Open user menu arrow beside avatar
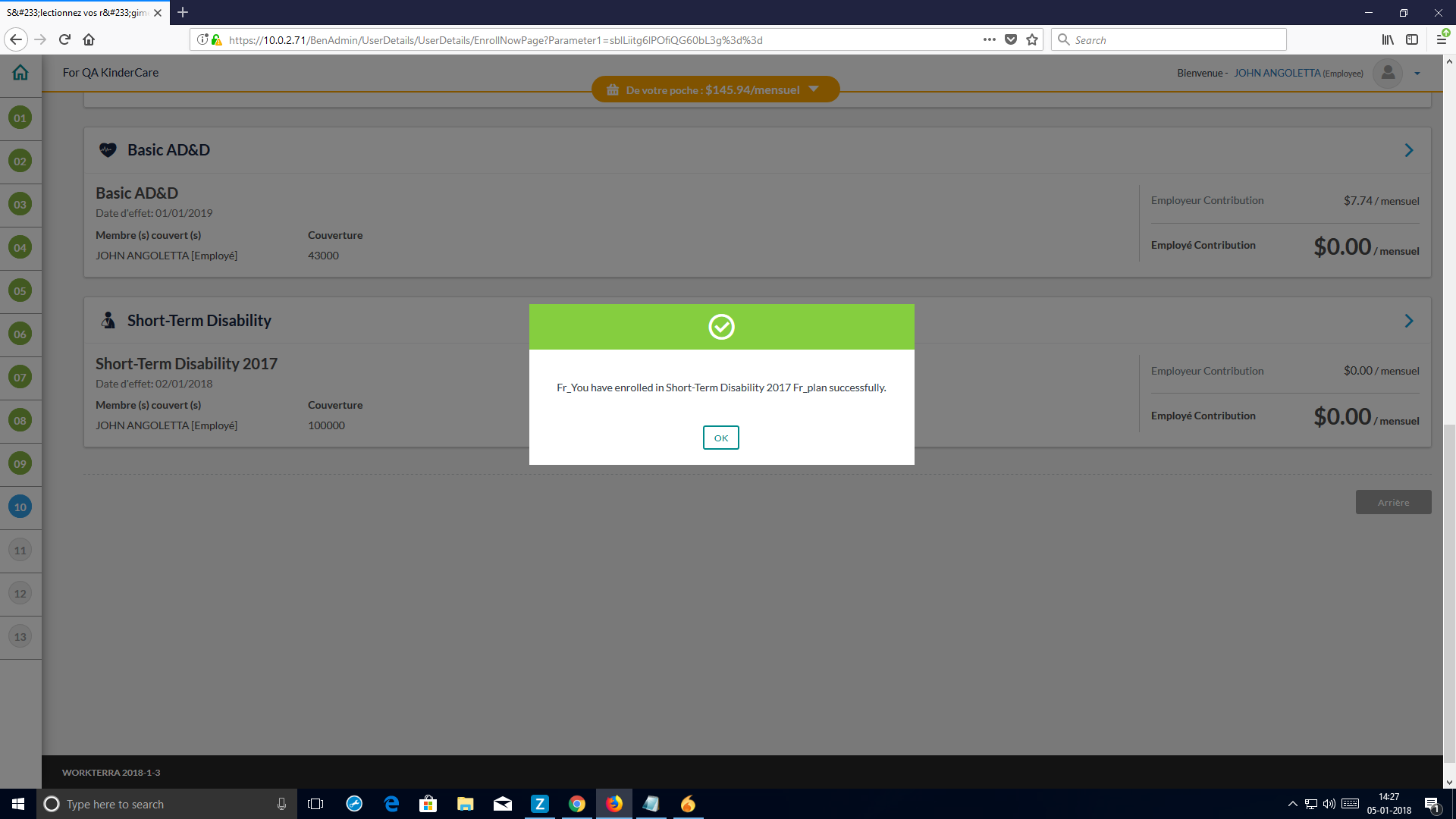The height and width of the screenshot is (819, 1456). pyautogui.click(x=1417, y=74)
